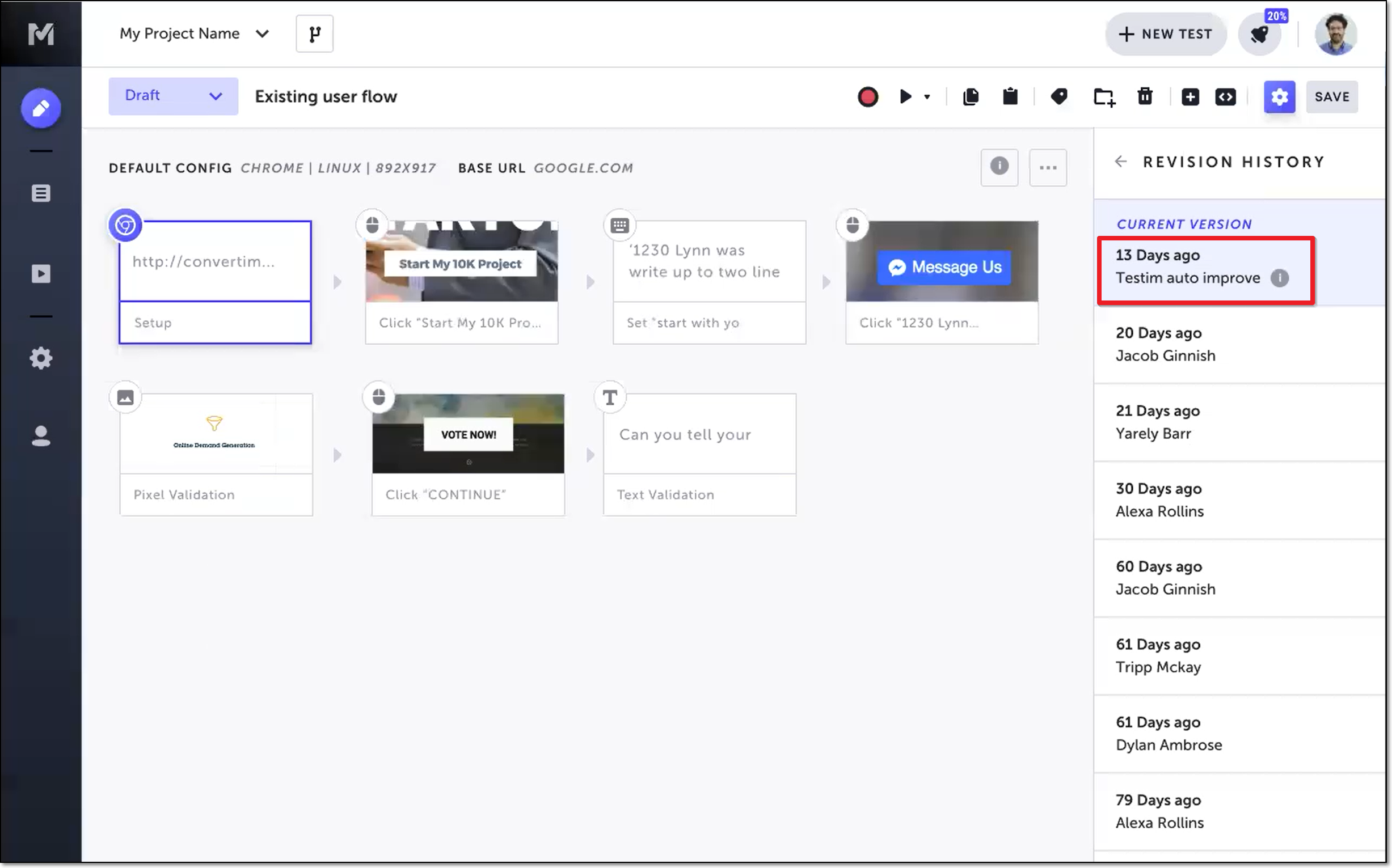Screen dimensions: 1392x868
Task: Click the copy steps icon
Action: (x=971, y=97)
